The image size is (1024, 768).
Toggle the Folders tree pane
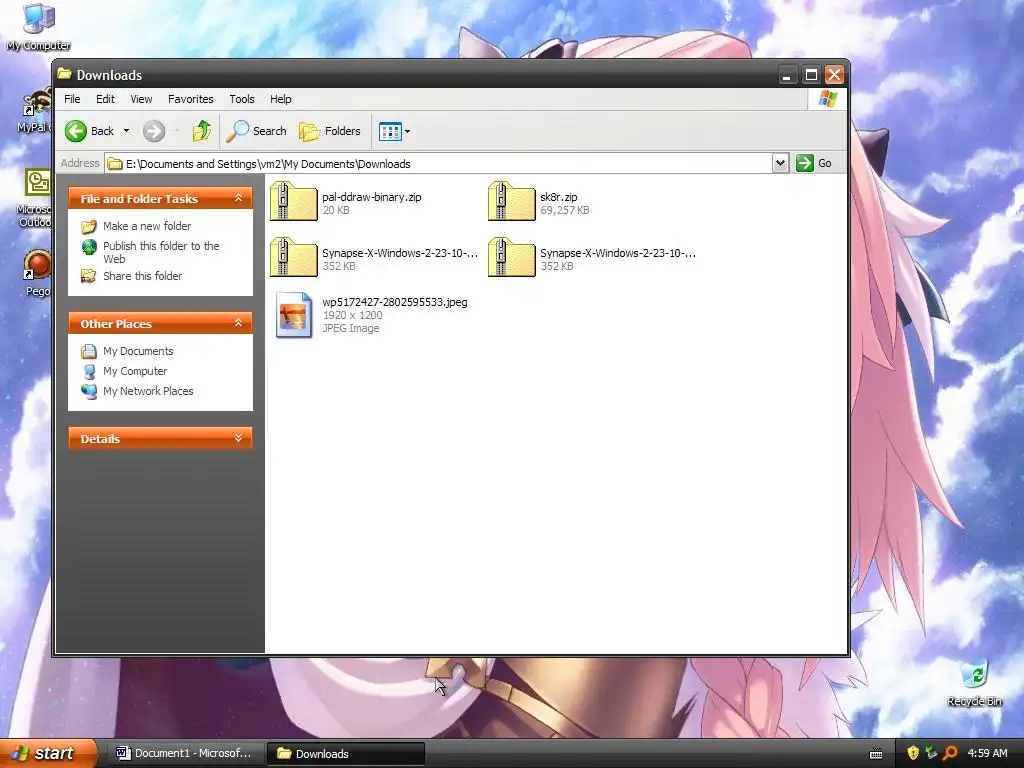click(330, 131)
